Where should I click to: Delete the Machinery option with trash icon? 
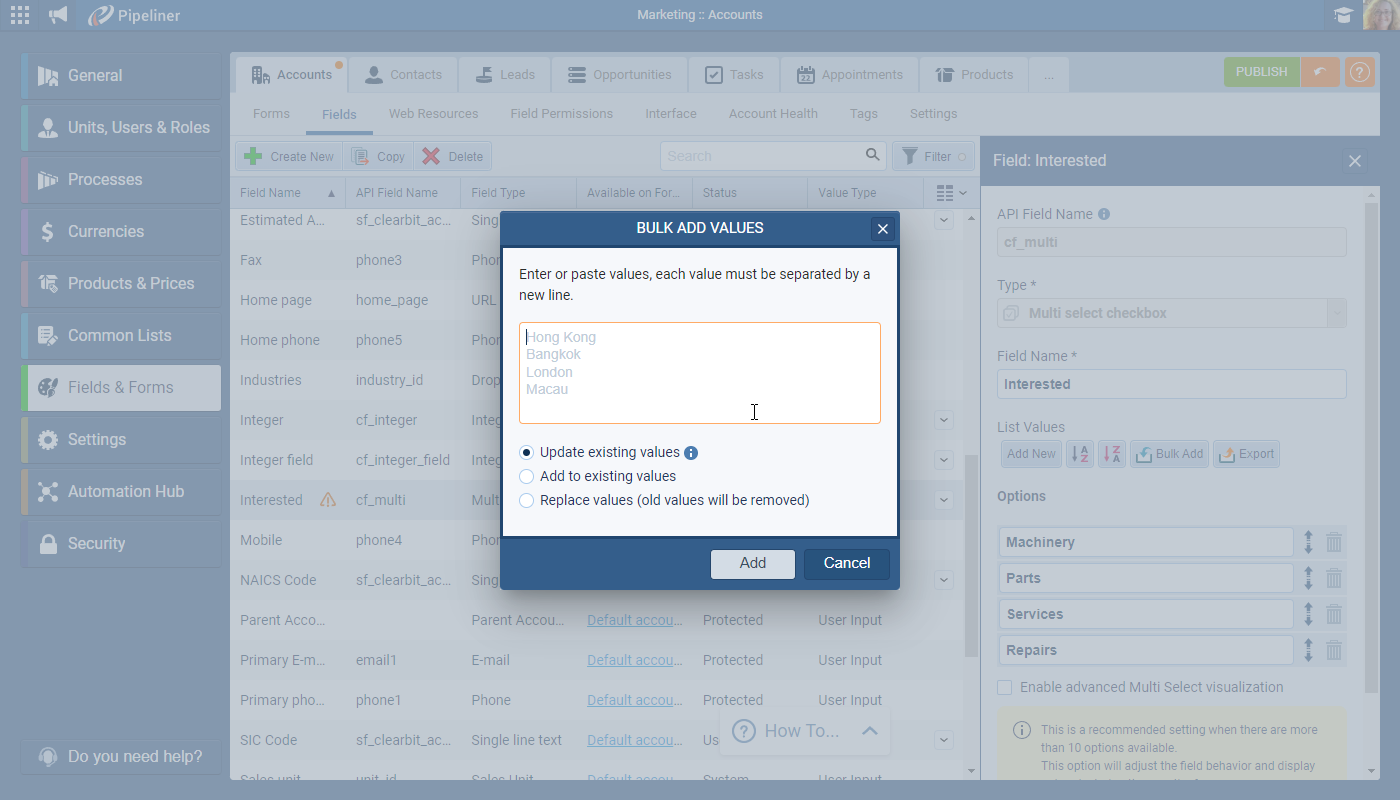pyautogui.click(x=1334, y=542)
